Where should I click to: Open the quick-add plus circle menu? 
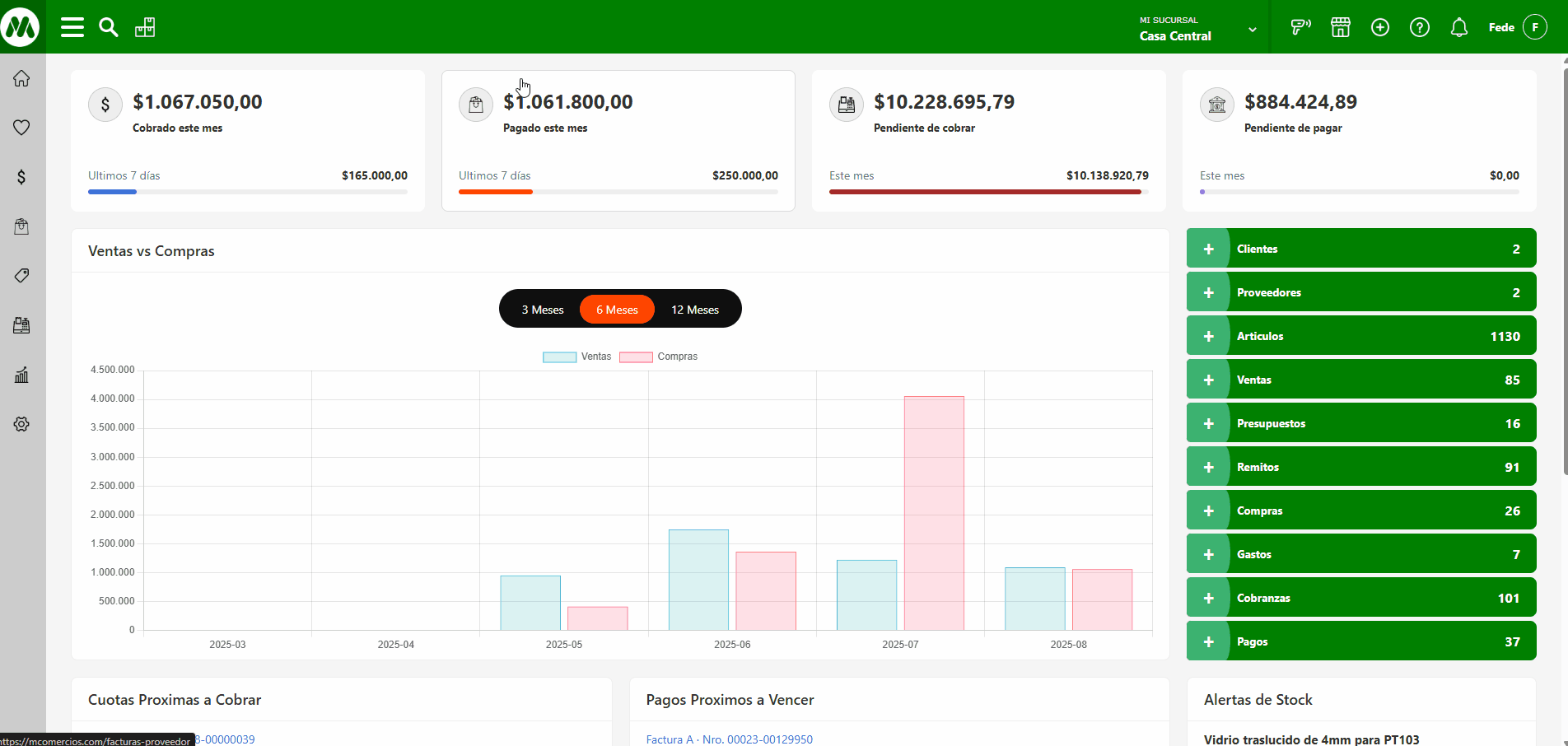[x=1379, y=28]
